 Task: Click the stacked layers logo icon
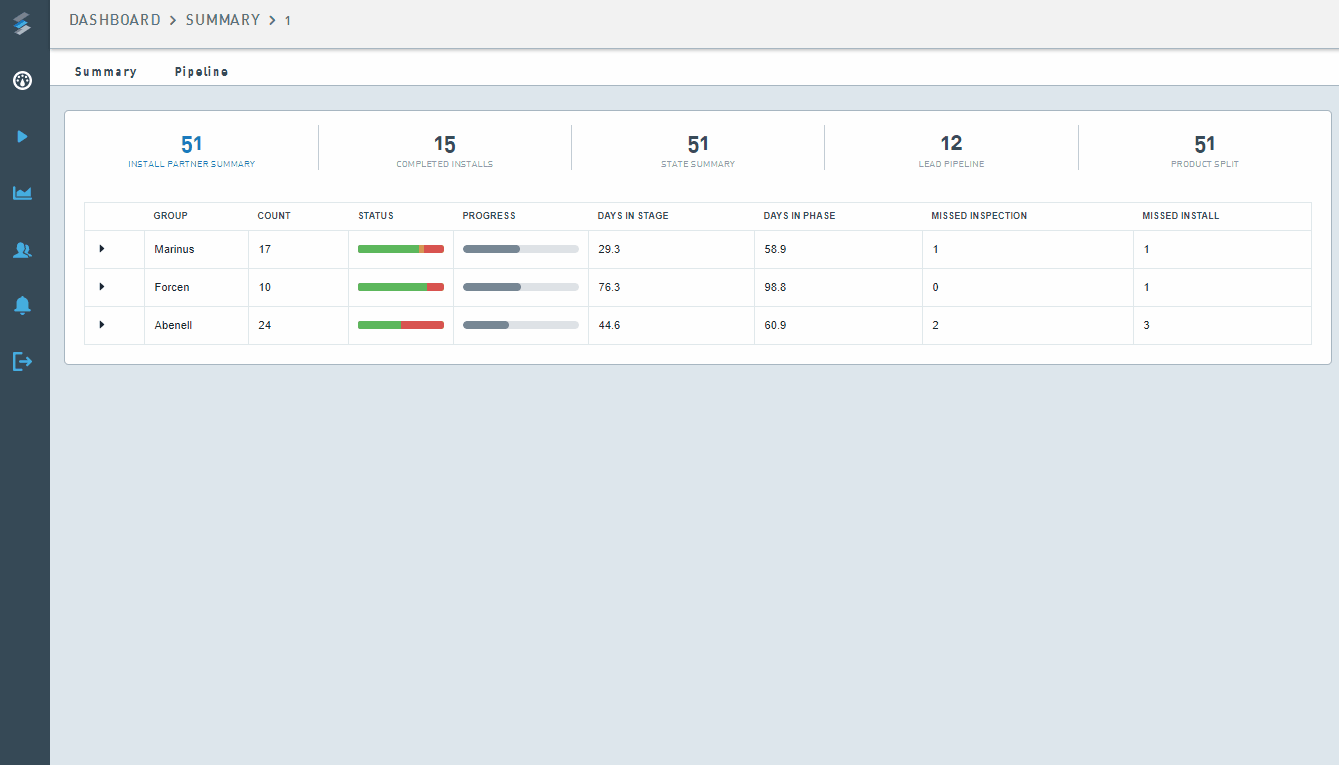pos(22,24)
